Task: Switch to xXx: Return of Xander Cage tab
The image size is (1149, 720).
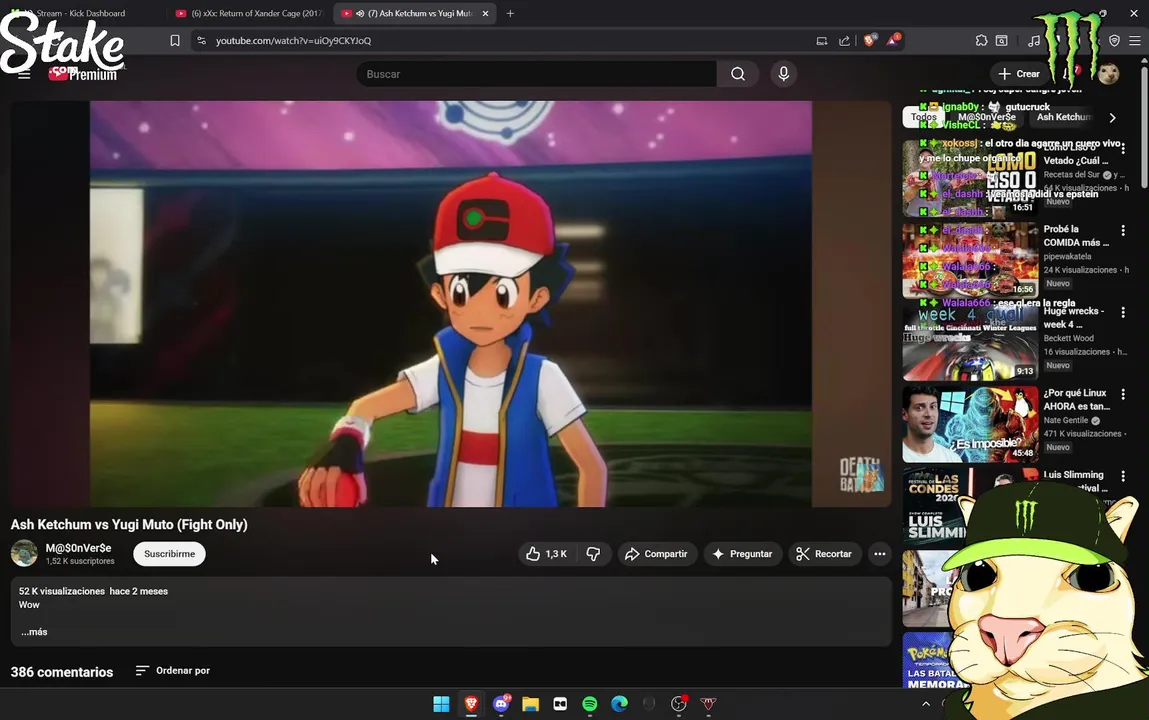Action: point(249,13)
